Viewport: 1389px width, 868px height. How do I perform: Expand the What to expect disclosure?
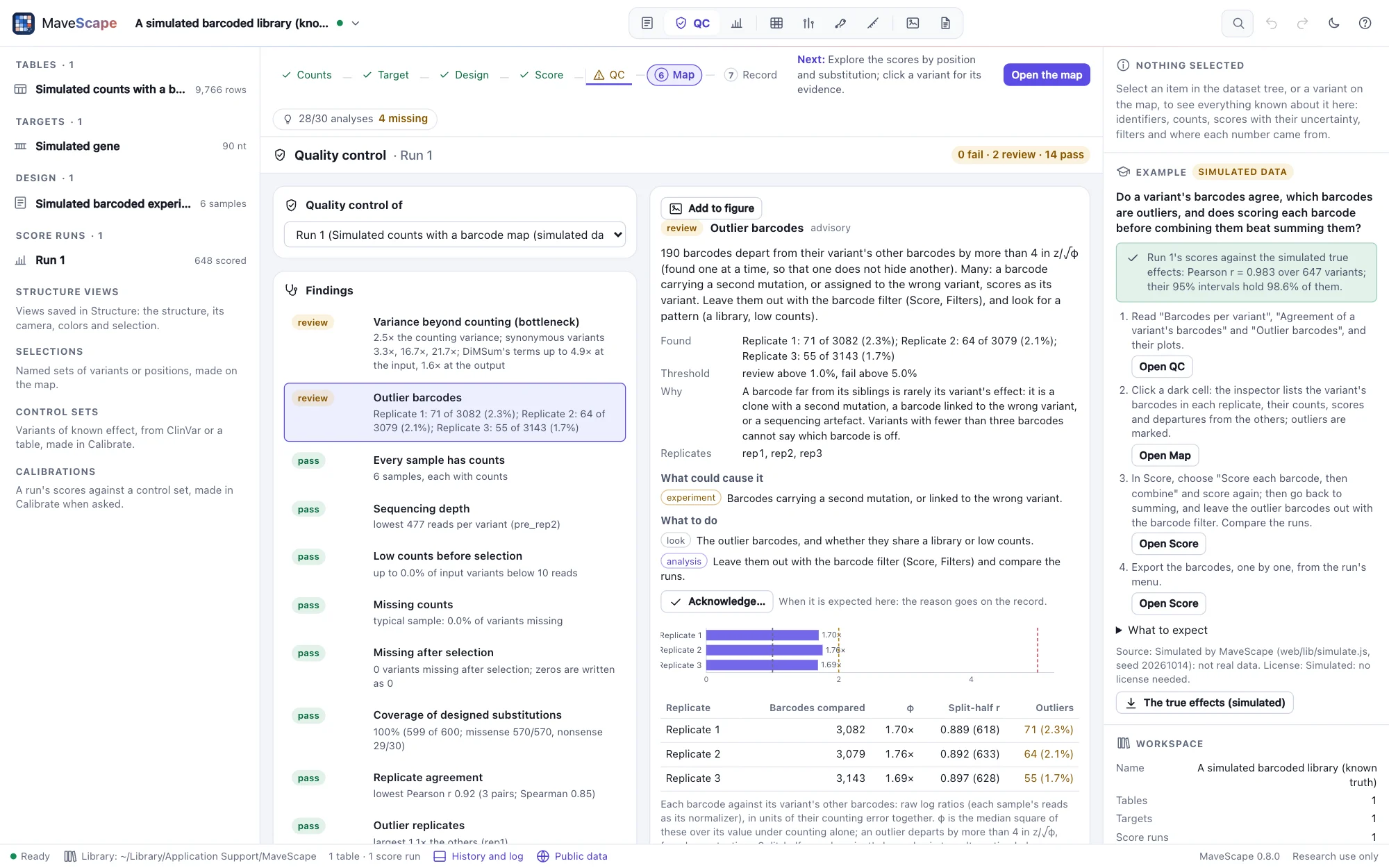[1161, 630]
